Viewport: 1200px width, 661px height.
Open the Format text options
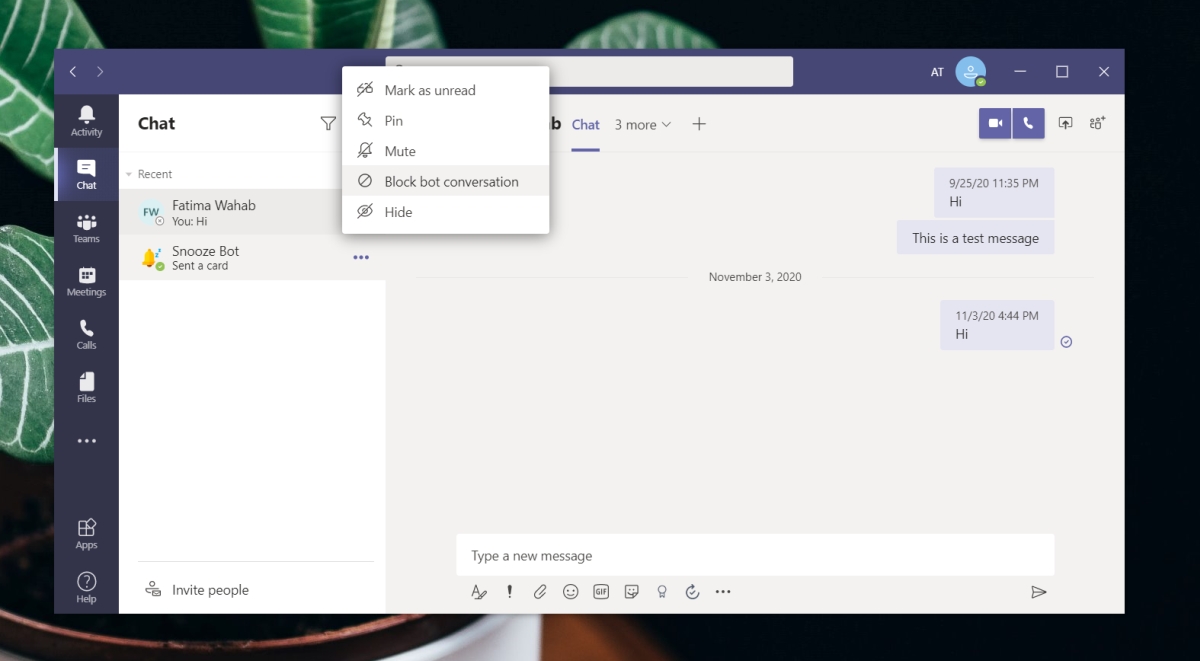pyautogui.click(x=479, y=592)
